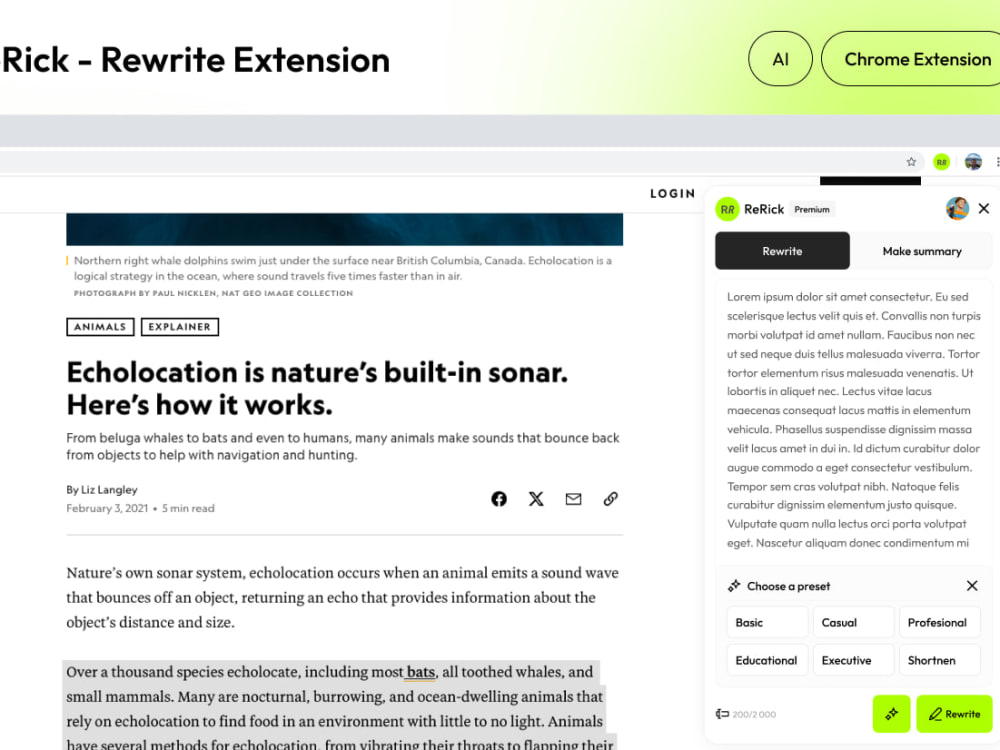The image size is (1000, 750).
Task: Click the whale dolphins article image
Action: 344,229
